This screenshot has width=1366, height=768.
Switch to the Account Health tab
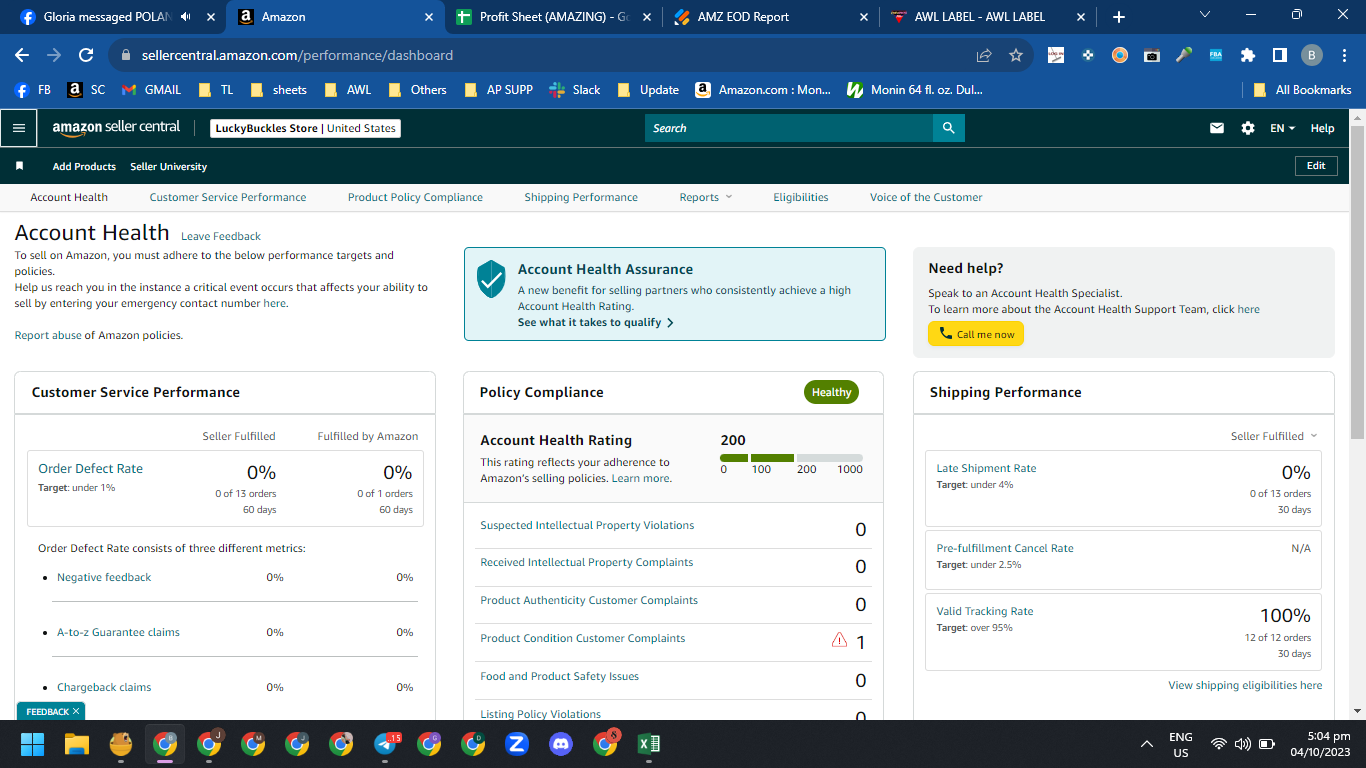click(x=69, y=197)
